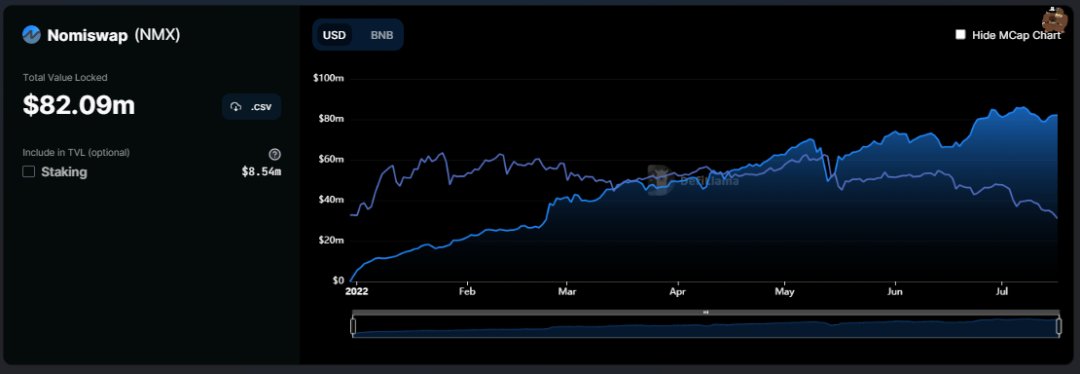Click the Jun label on the time axis
Screen dimensions: 1080x374
tap(895, 292)
